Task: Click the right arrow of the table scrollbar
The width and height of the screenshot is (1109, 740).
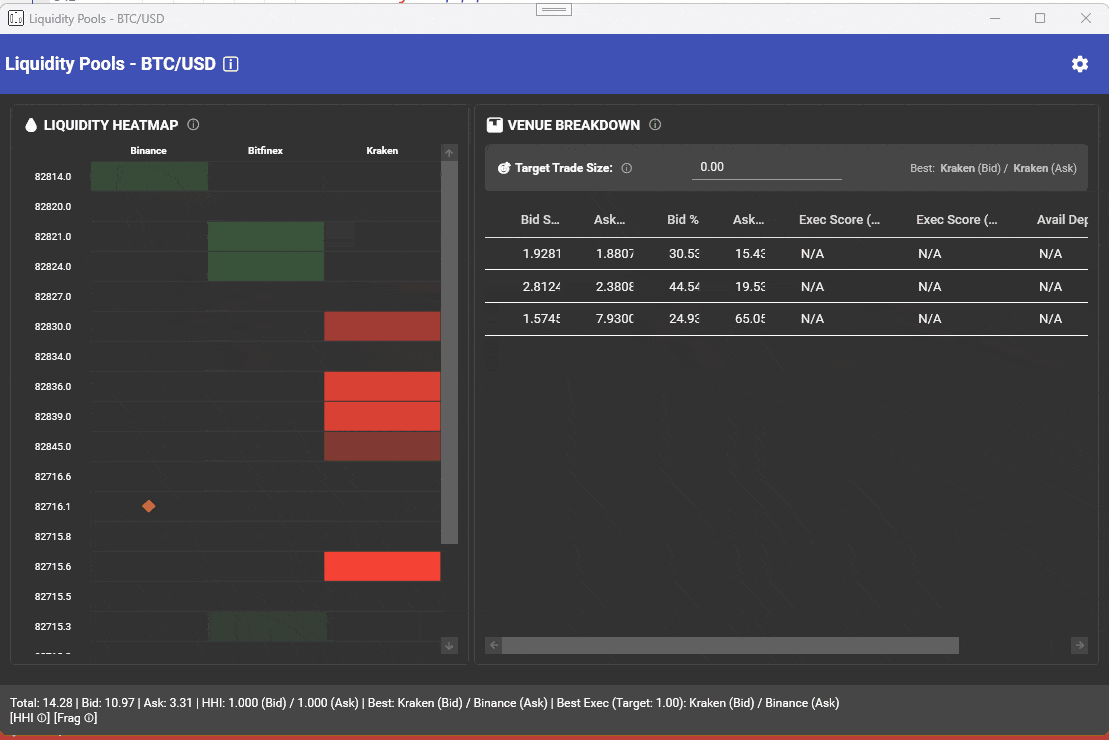Action: click(x=1079, y=645)
